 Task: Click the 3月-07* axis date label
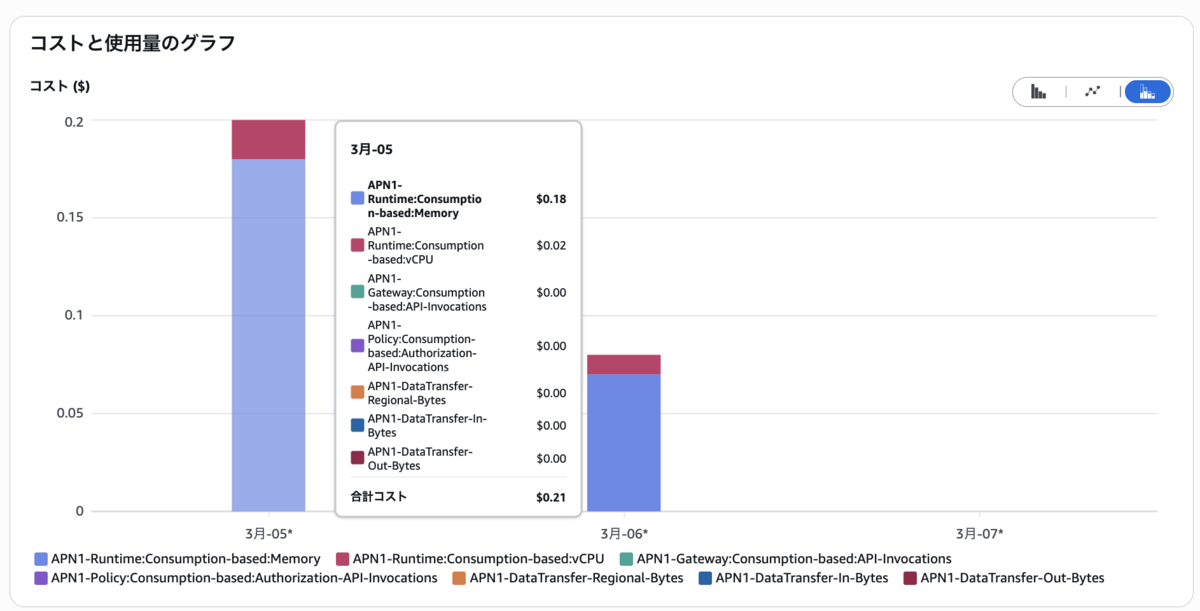pos(979,534)
